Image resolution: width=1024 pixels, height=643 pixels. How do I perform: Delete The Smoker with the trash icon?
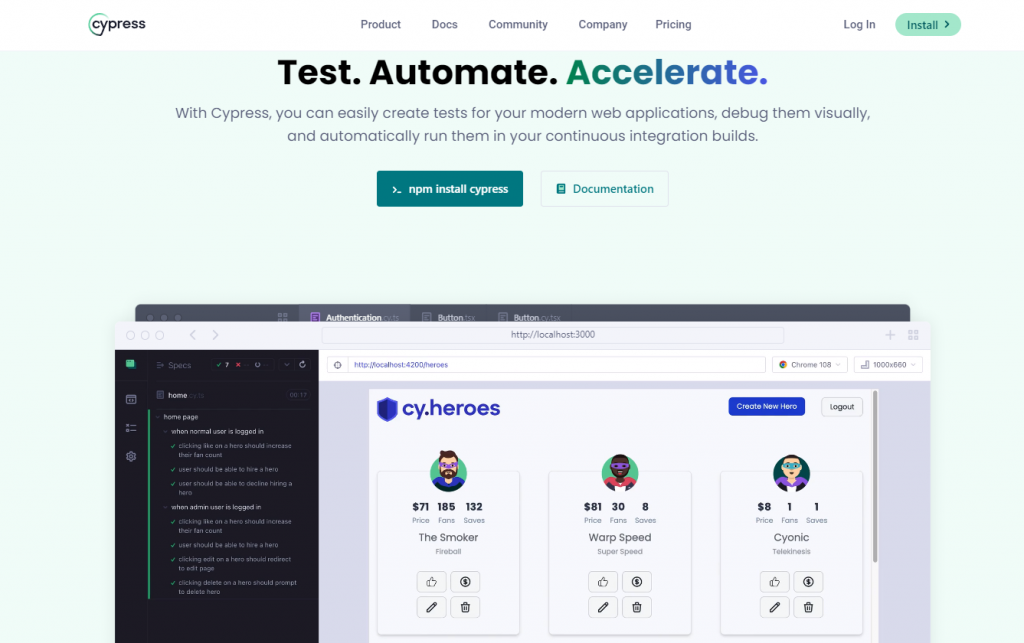tap(465, 607)
